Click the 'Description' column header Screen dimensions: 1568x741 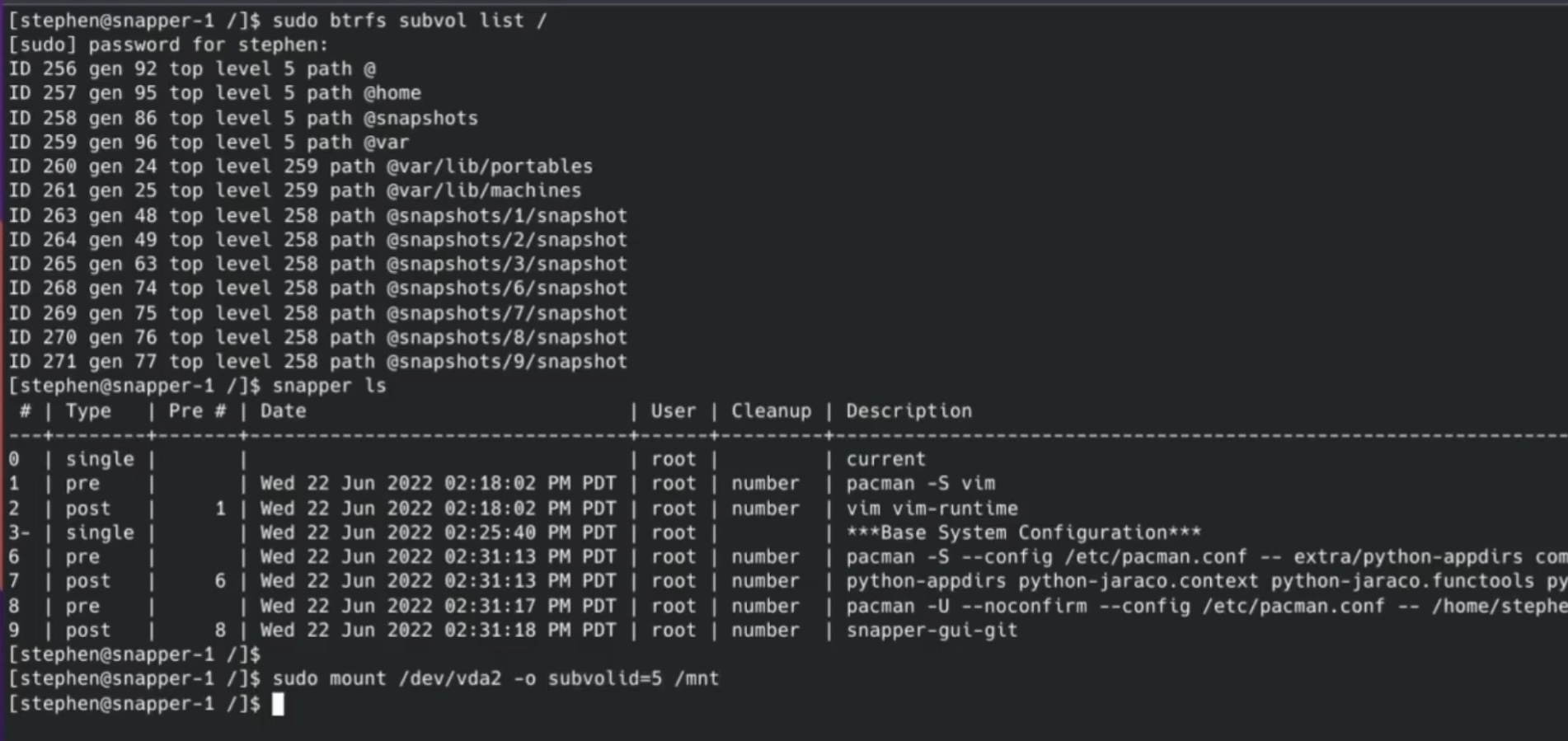(x=908, y=410)
